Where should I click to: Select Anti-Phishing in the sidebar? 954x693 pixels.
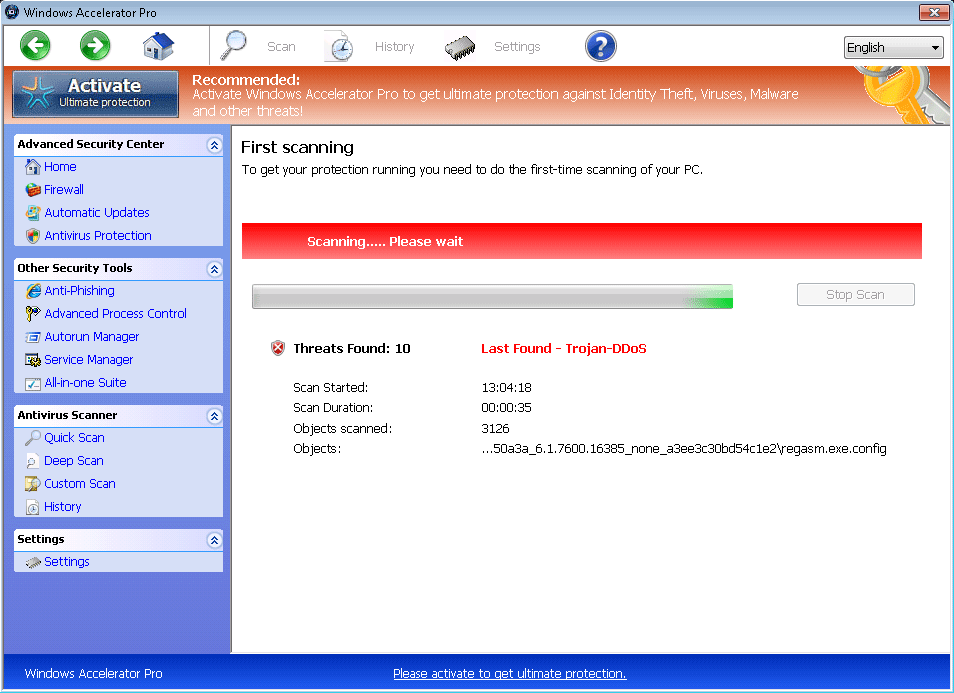tap(79, 291)
